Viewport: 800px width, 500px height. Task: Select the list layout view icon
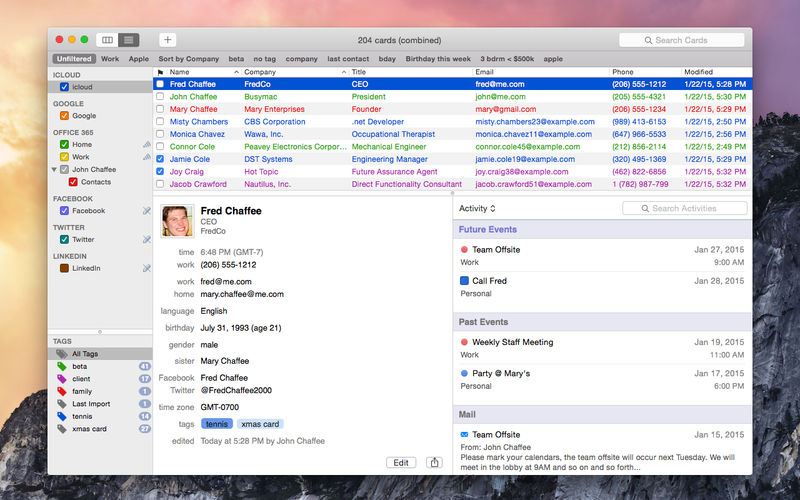pyautogui.click(x=128, y=40)
